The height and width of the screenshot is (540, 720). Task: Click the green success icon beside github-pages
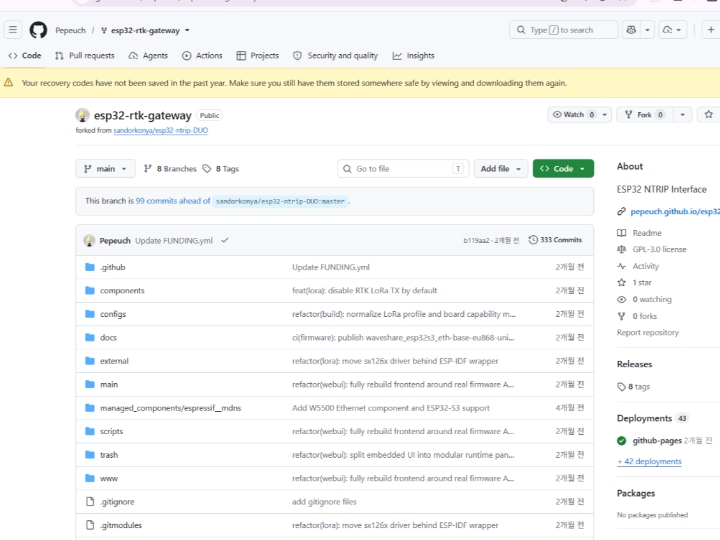(621, 441)
